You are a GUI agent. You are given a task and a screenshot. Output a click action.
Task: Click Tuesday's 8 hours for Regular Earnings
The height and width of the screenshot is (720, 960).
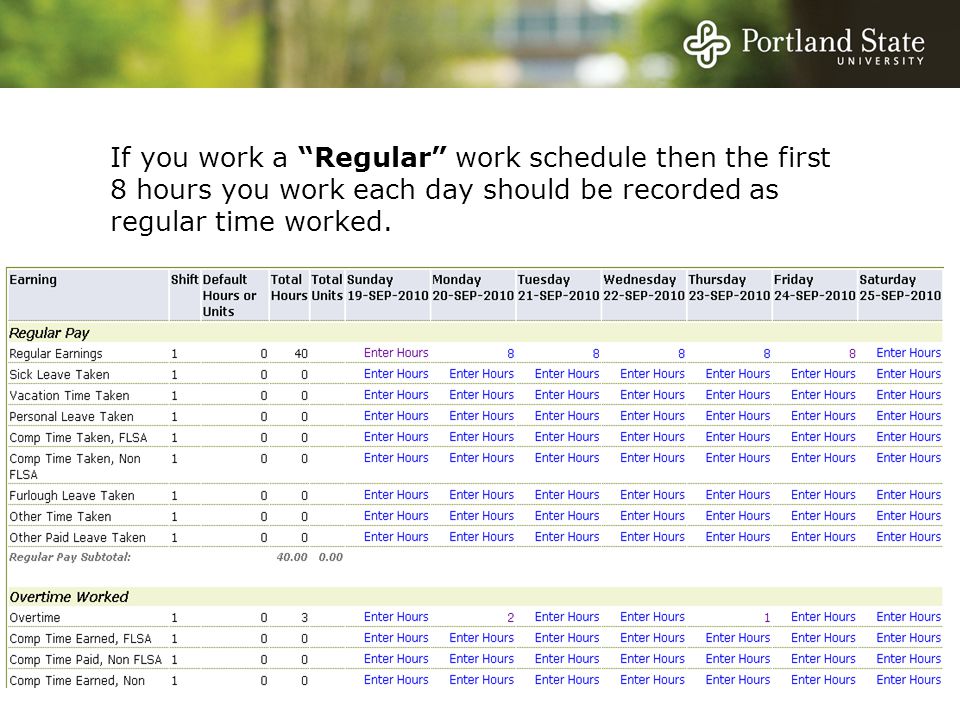[596, 353]
